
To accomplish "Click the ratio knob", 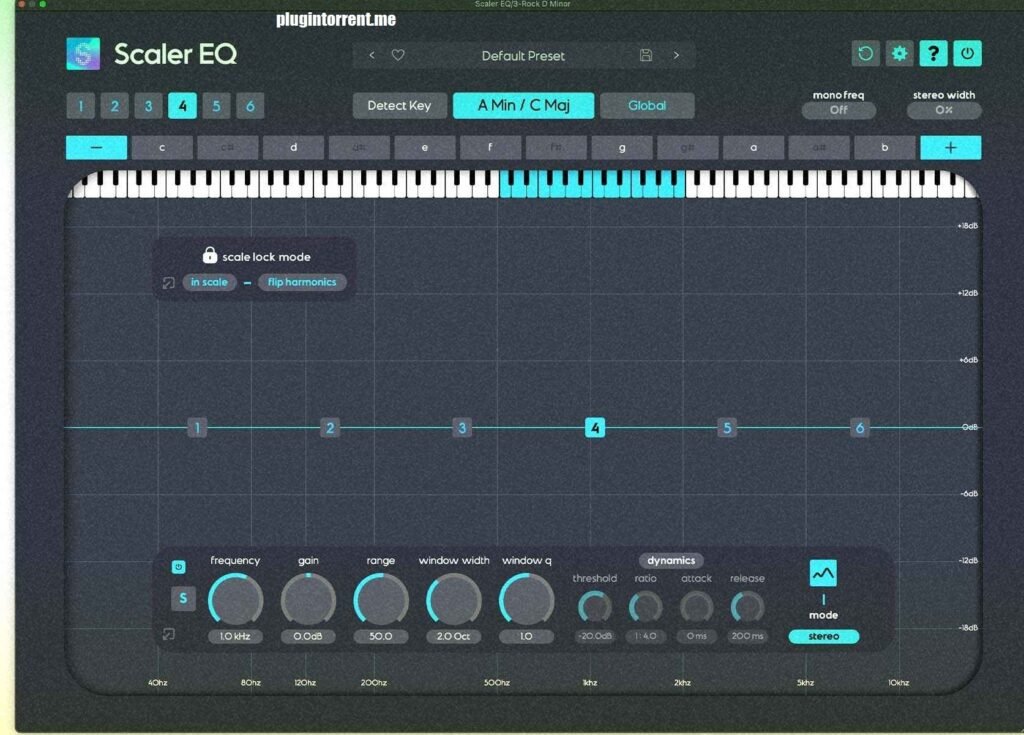I will [645, 607].
